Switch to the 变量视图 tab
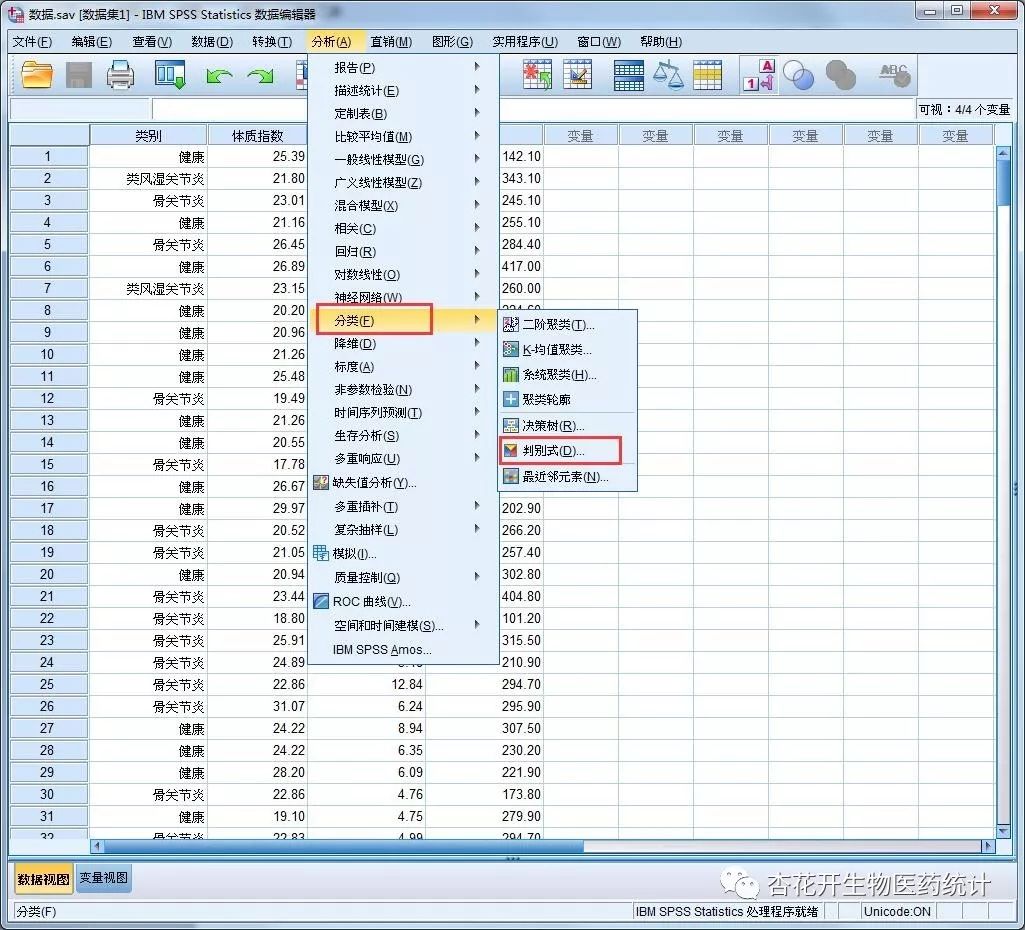The width and height of the screenshot is (1025, 930). [x=103, y=878]
